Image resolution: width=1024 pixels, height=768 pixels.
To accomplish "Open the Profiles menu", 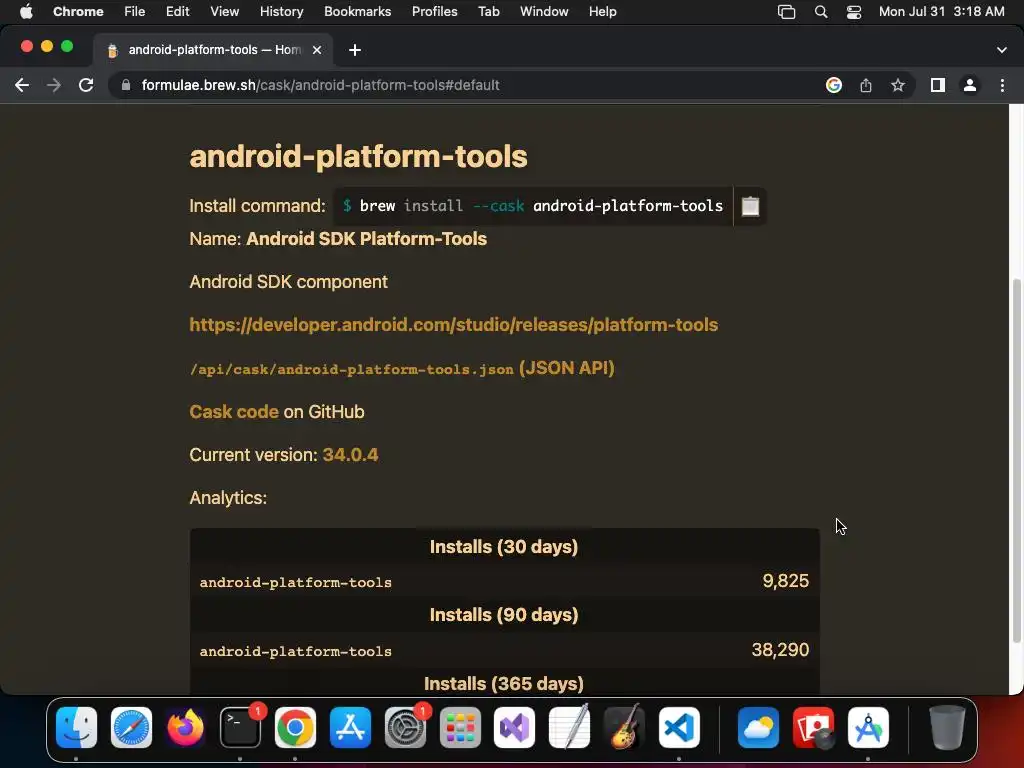I will point(434,12).
